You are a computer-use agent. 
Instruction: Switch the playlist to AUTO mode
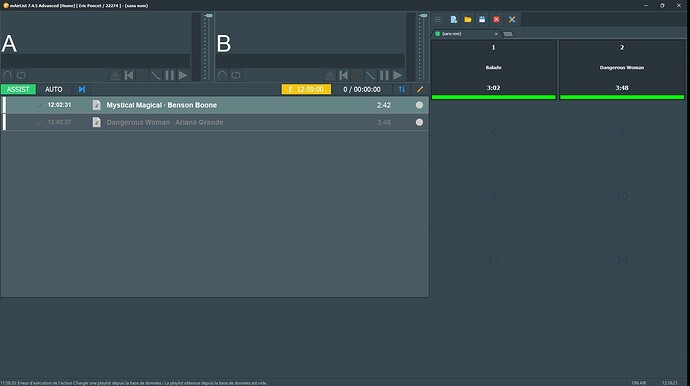coord(54,89)
